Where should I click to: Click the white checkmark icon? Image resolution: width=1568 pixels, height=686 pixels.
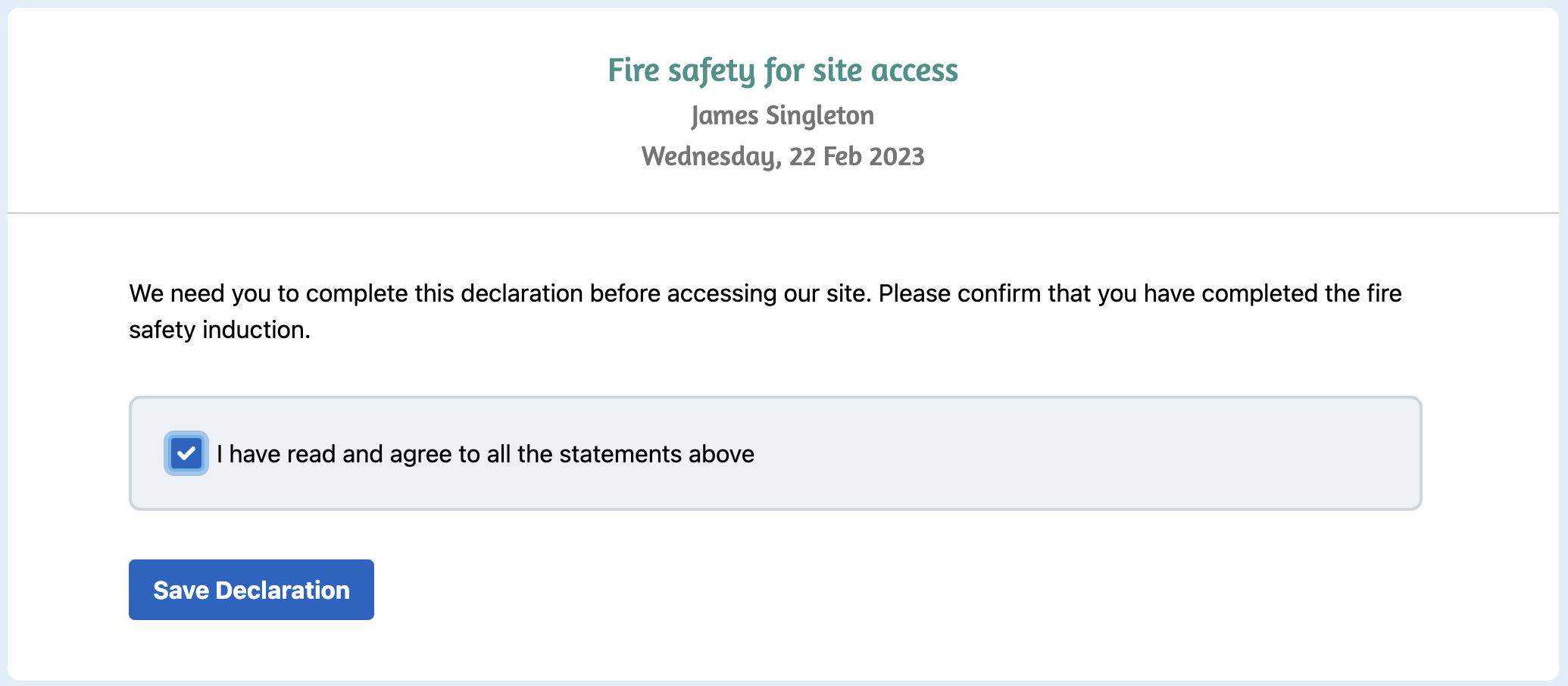(186, 453)
